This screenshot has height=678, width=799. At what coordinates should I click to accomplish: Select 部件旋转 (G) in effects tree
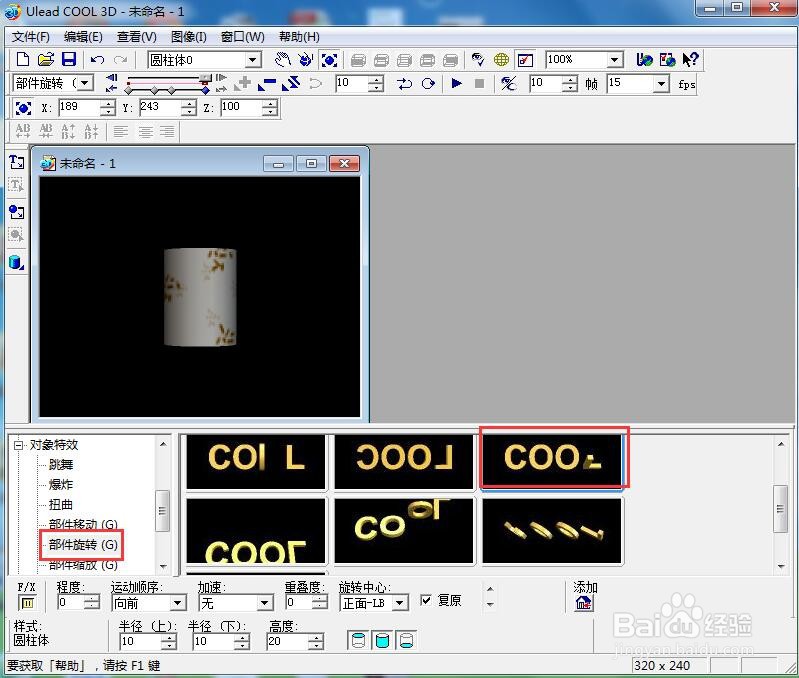click(84, 545)
